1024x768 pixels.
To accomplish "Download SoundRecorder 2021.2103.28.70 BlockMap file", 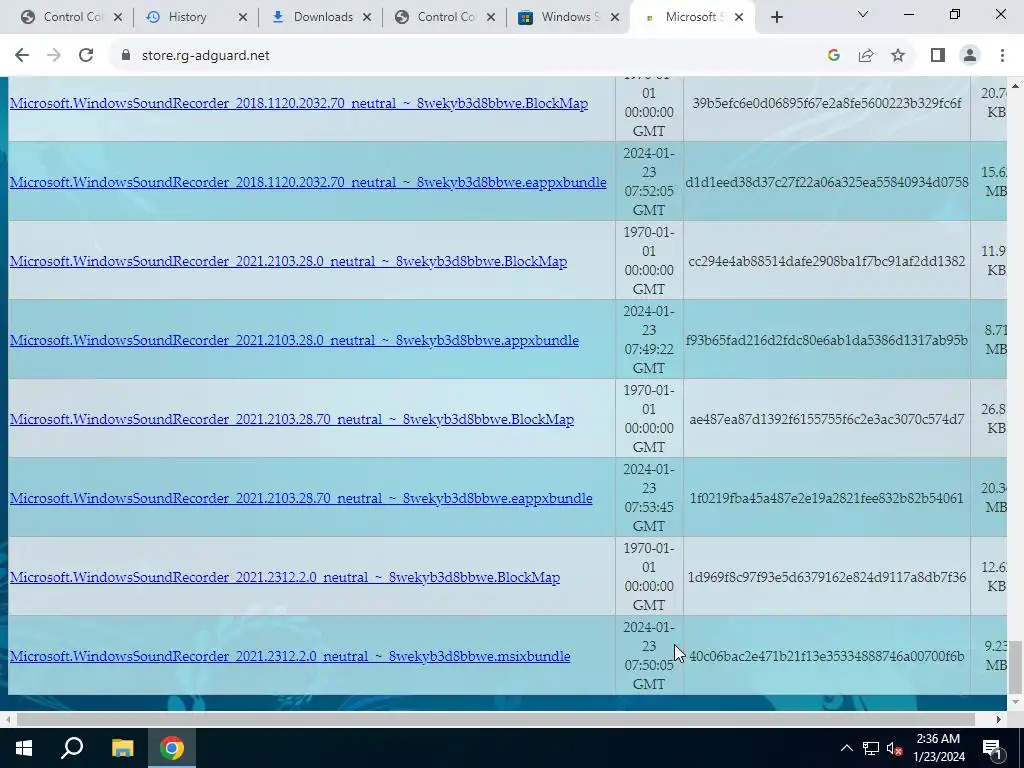I will (x=292, y=419).
